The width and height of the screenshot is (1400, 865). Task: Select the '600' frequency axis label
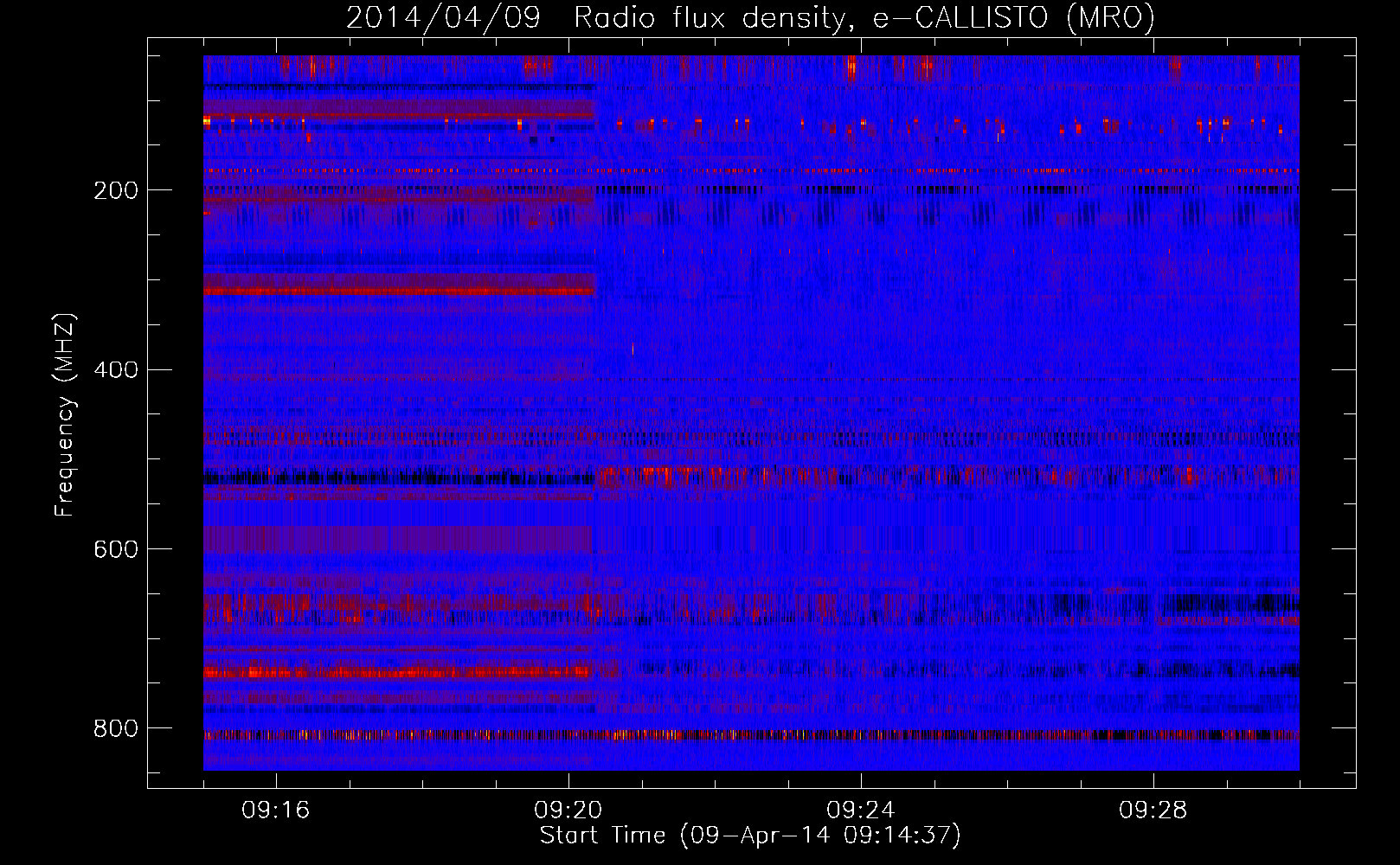116,549
